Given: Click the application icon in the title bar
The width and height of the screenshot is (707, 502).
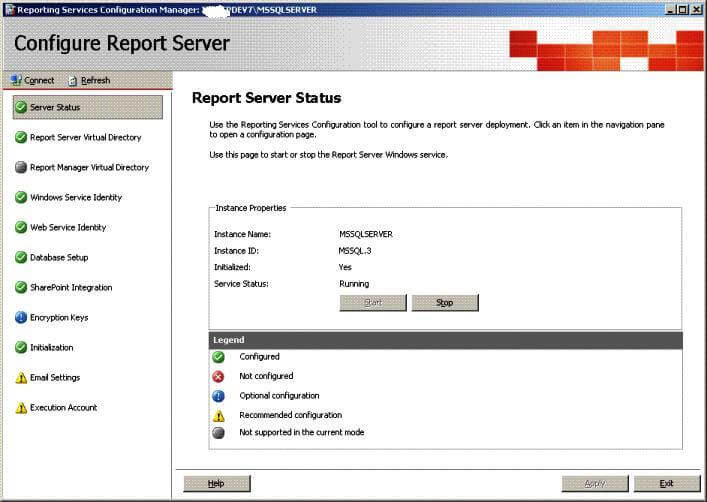Looking at the screenshot, I should tap(9, 9).
